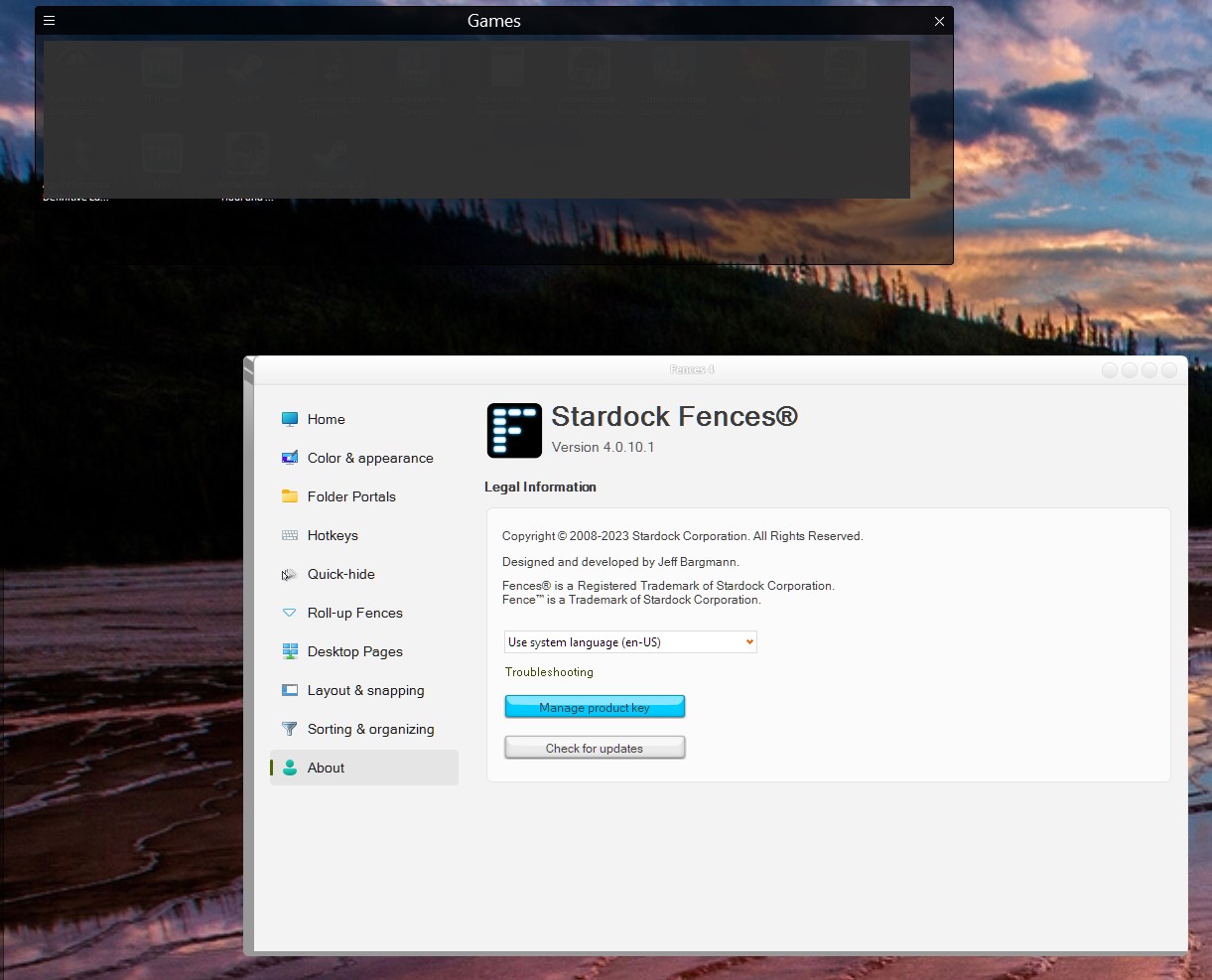Open the Desktop Pages section

[364, 651]
